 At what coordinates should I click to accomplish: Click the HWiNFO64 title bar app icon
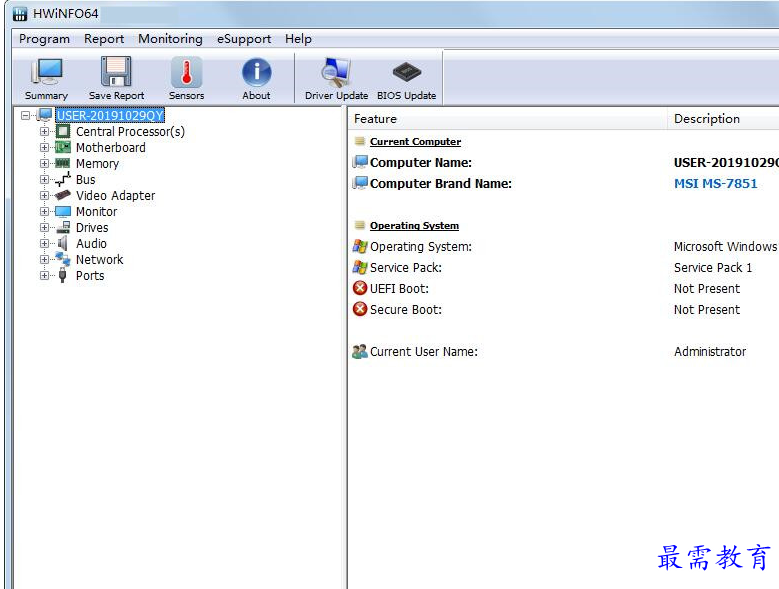[20, 14]
